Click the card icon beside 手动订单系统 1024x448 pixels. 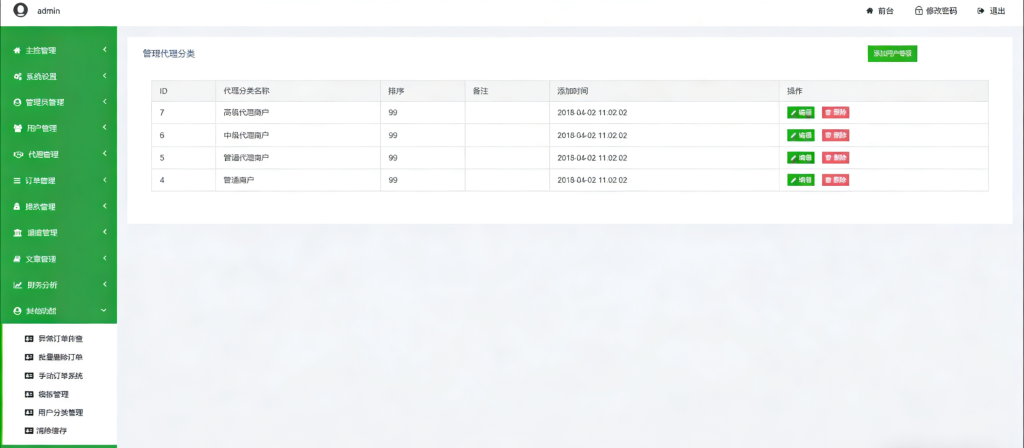[28, 376]
